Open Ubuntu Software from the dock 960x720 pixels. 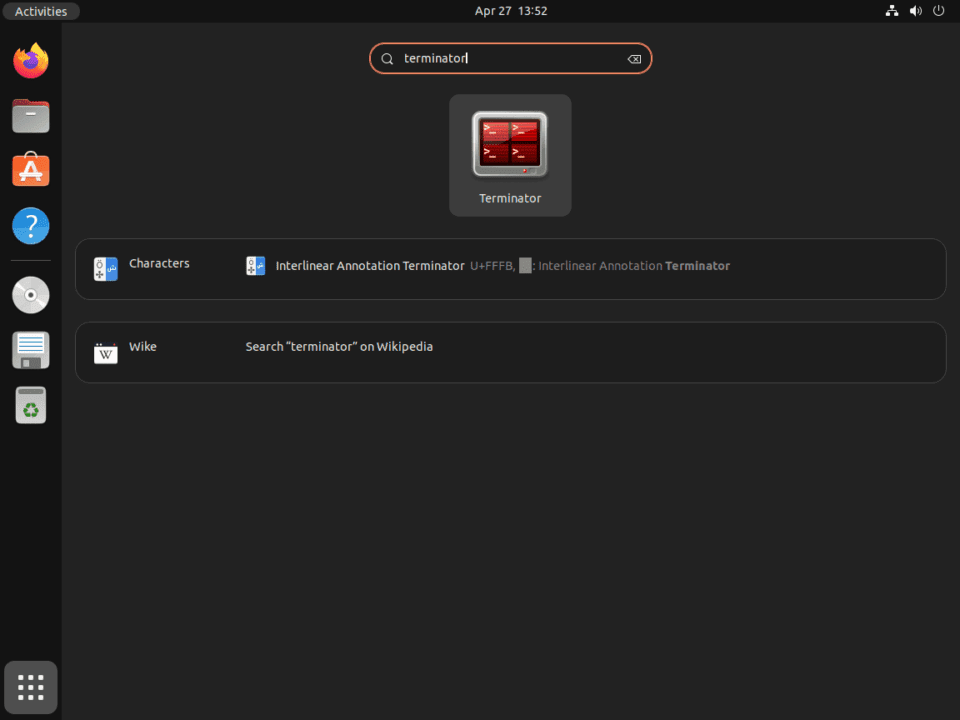tap(30, 170)
